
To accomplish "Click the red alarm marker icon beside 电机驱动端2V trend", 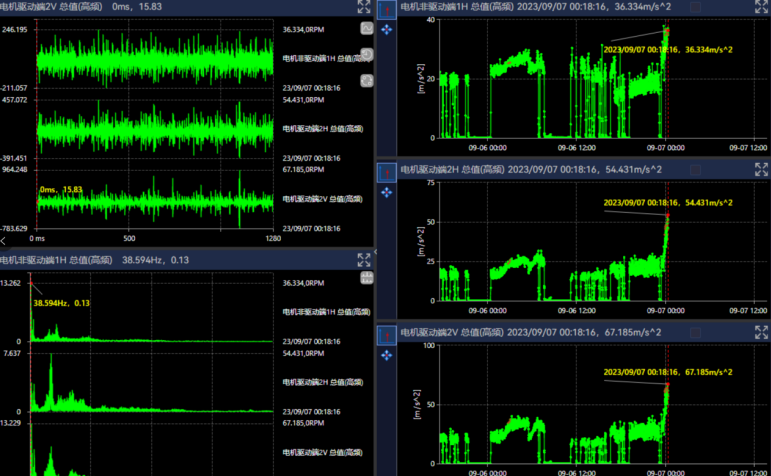I will pos(387,333).
